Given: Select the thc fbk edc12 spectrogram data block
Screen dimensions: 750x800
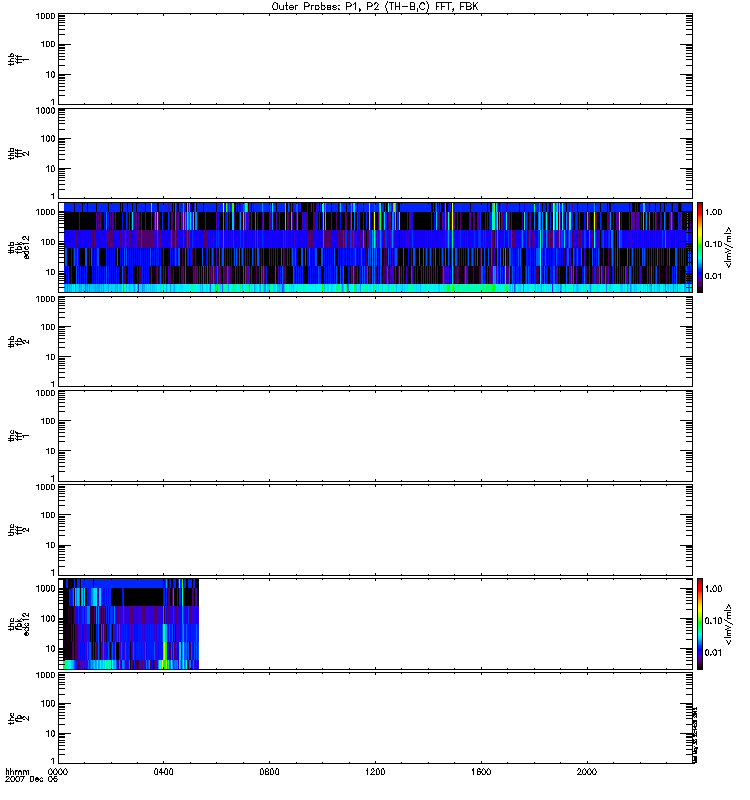Looking at the screenshot, I should (x=131, y=623).
